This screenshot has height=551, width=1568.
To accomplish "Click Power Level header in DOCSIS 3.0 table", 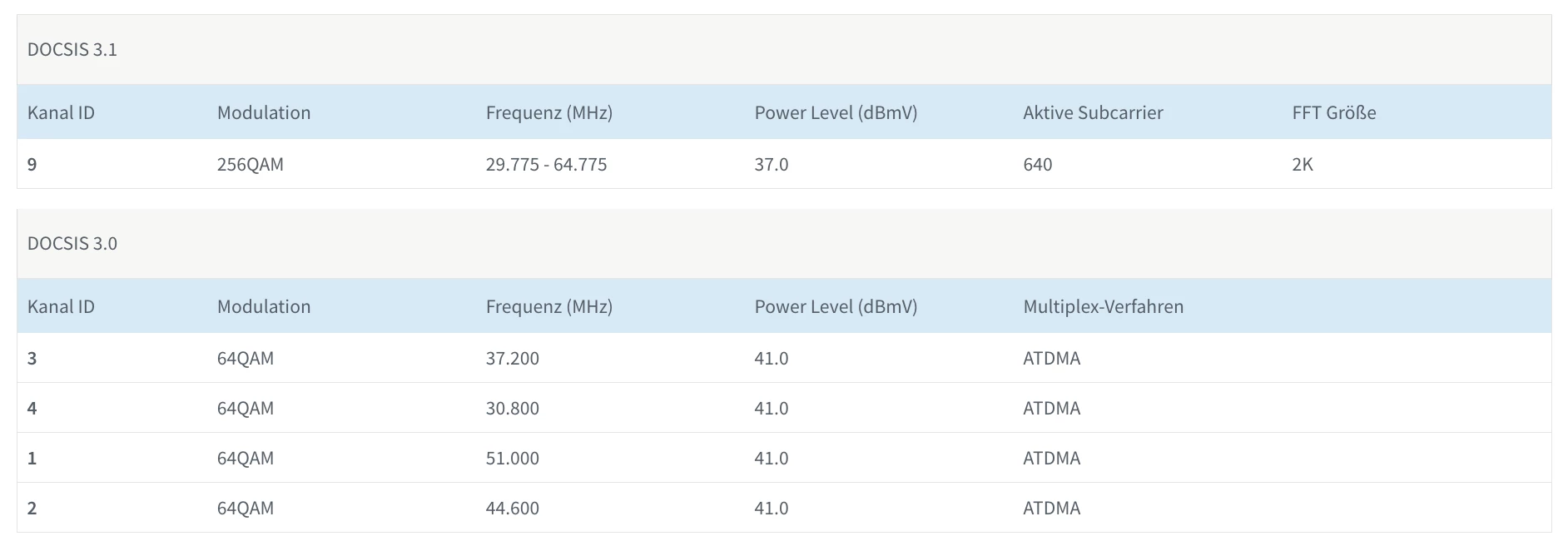I will pyautogui.click(x=836, y=307).
